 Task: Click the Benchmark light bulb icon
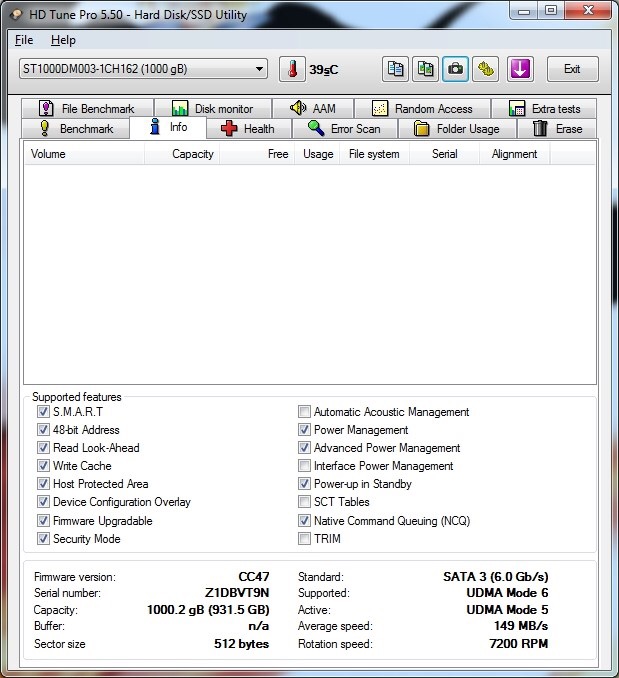tap(45, 128)
